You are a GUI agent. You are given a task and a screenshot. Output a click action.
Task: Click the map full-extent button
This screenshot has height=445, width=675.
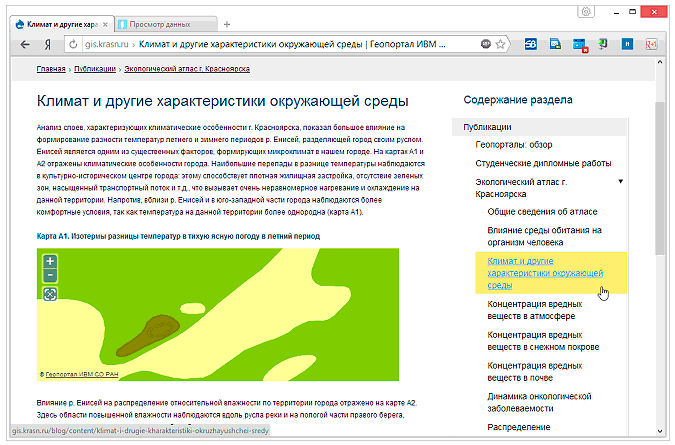50,293
